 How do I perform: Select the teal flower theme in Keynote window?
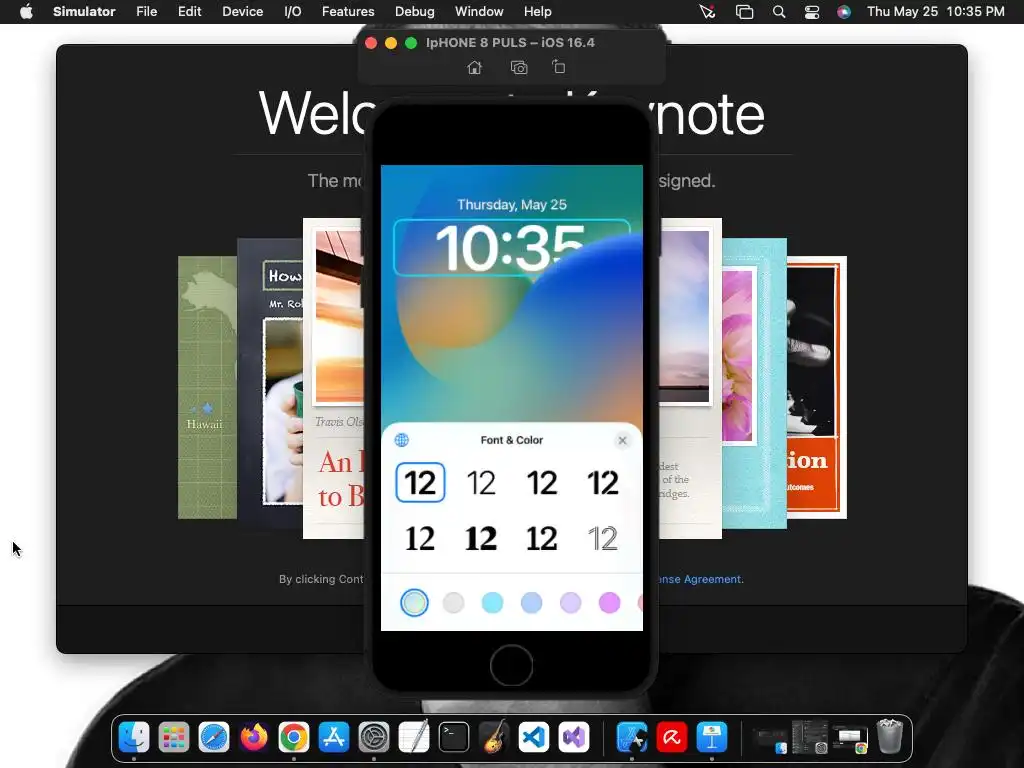(754, 383)
